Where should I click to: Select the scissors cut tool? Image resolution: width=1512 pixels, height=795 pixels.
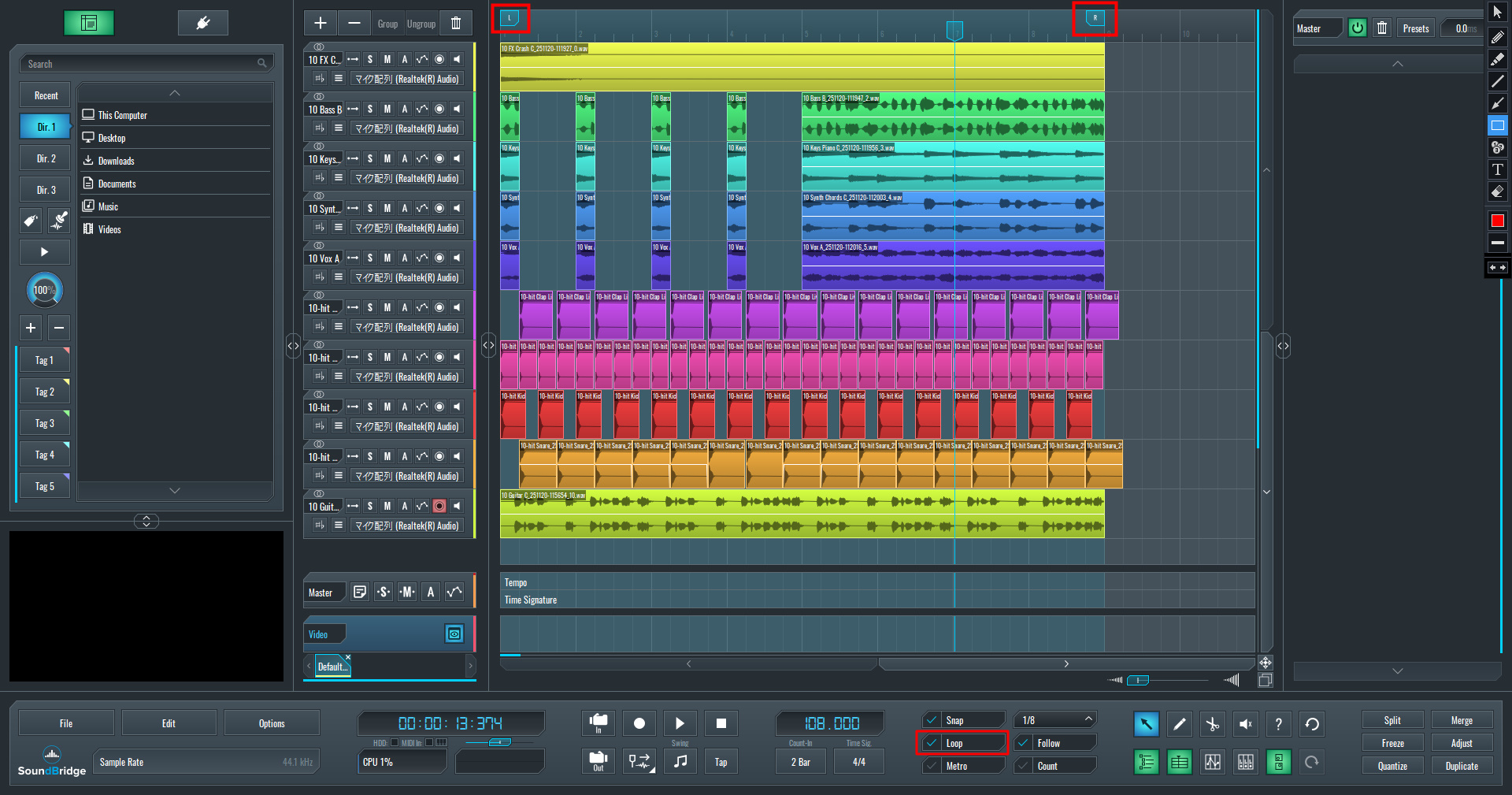1212,724
